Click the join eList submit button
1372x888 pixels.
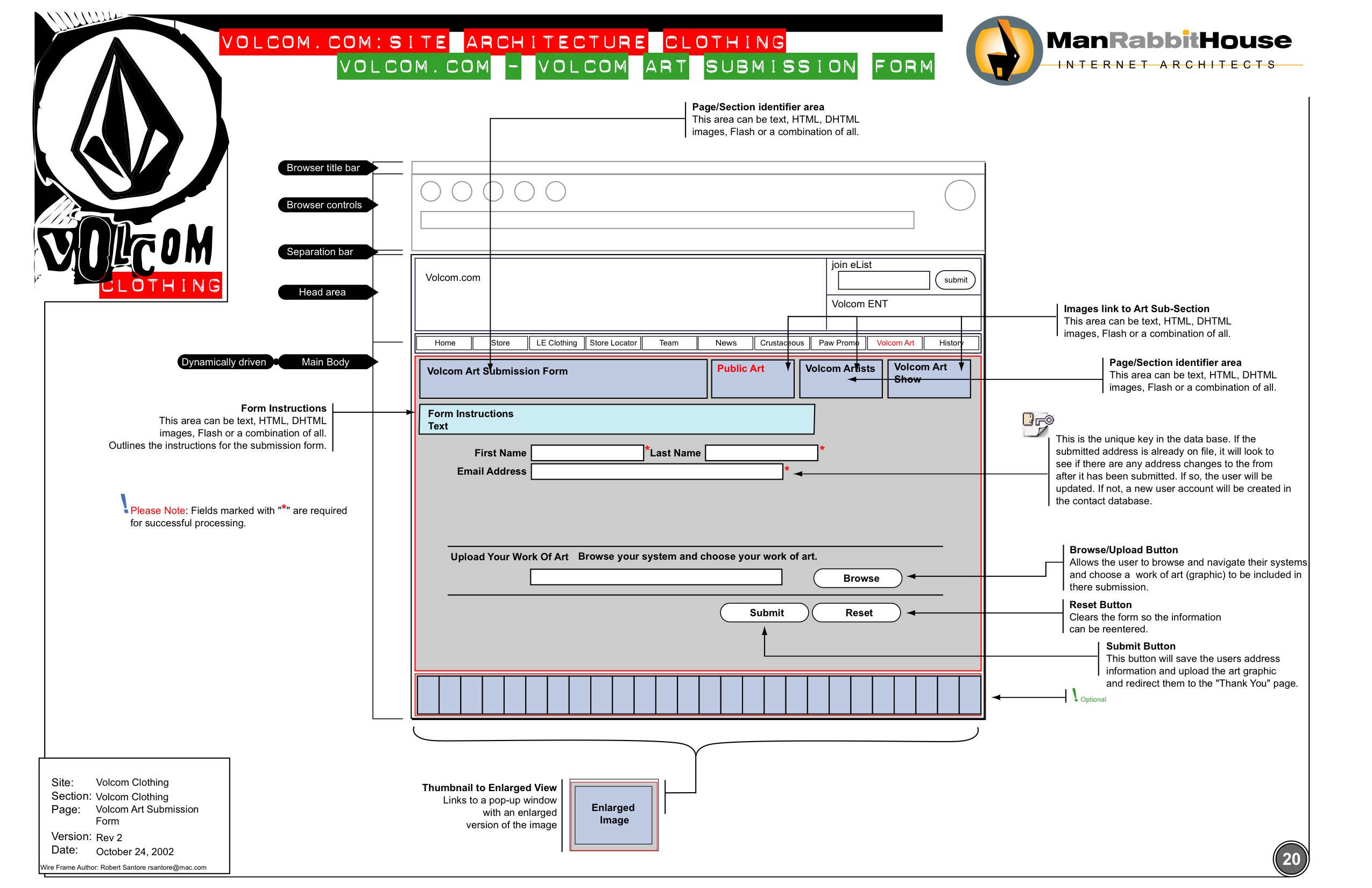click(x=955, y=280)
